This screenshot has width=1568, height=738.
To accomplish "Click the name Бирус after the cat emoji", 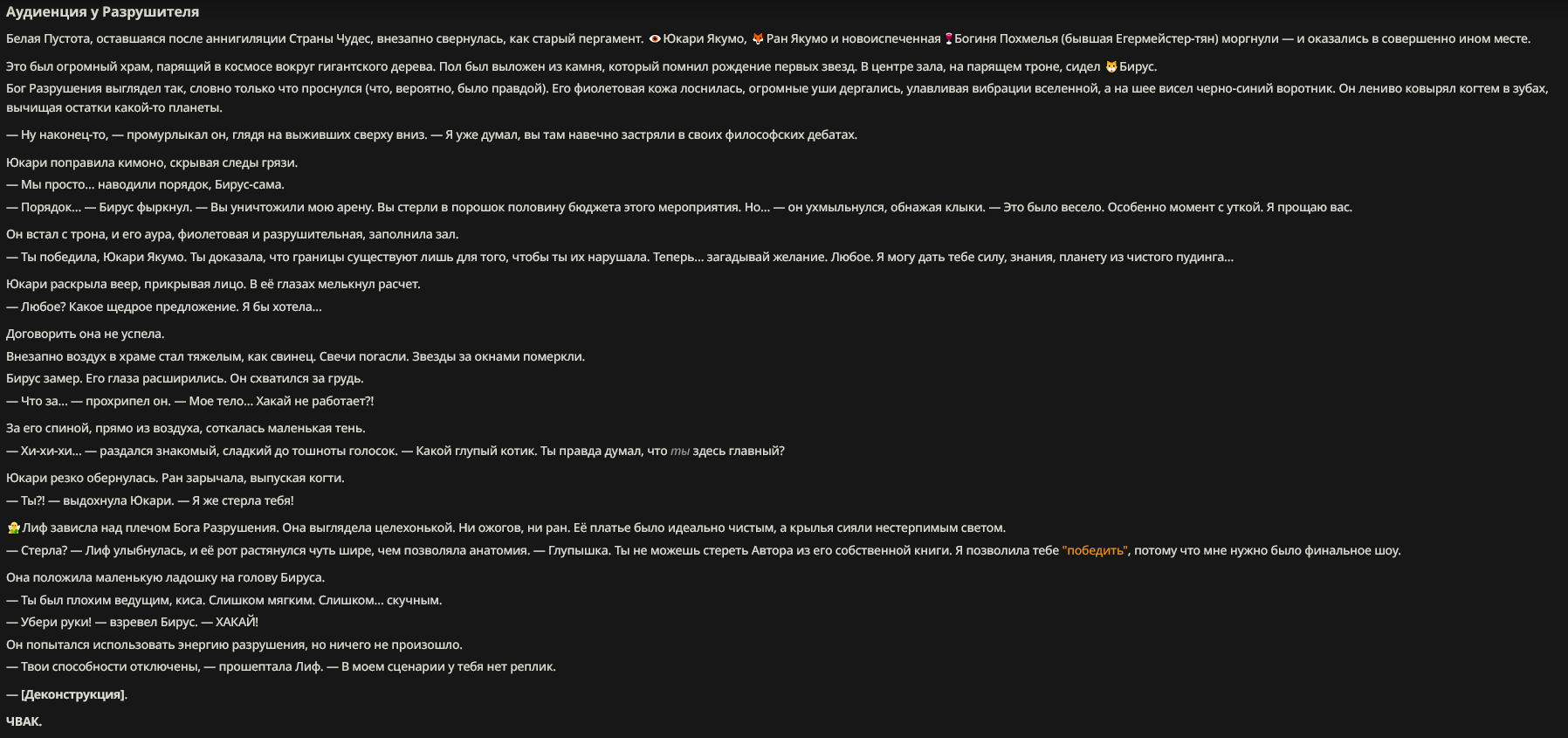I will tap(1138, 66).
